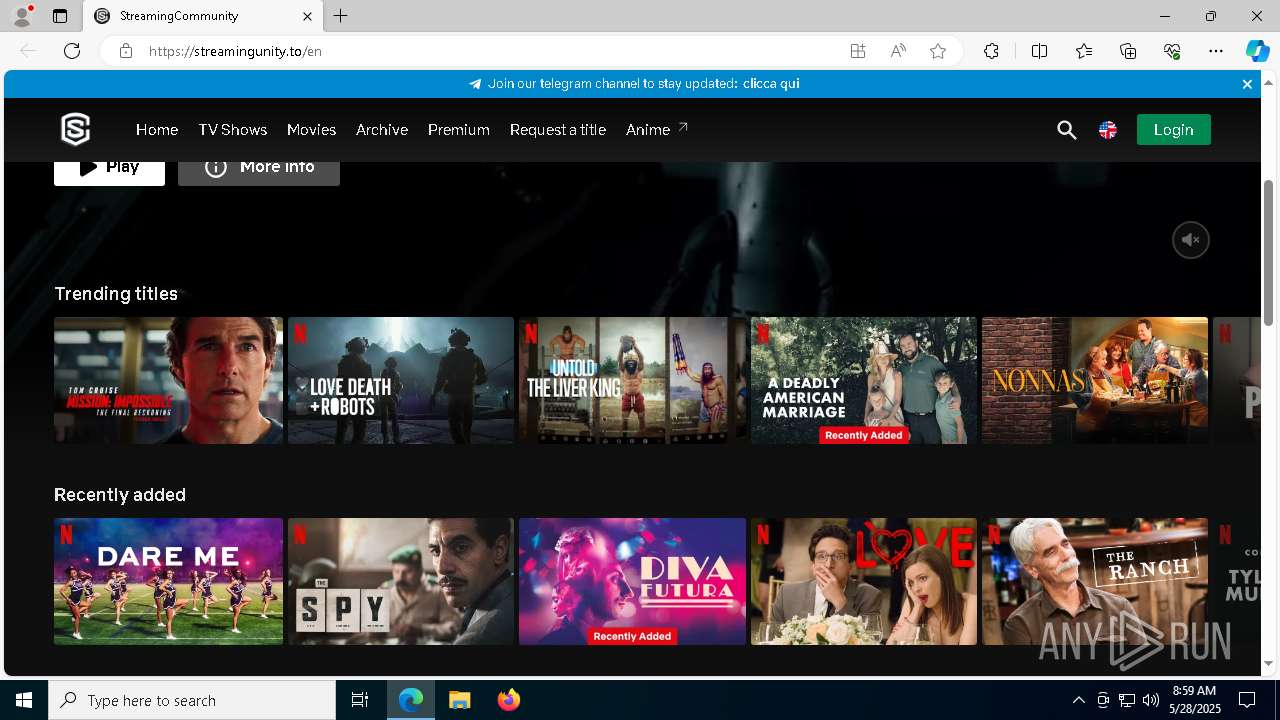Open Untold The Liver King thumbnail

click(x=632, y=381)
